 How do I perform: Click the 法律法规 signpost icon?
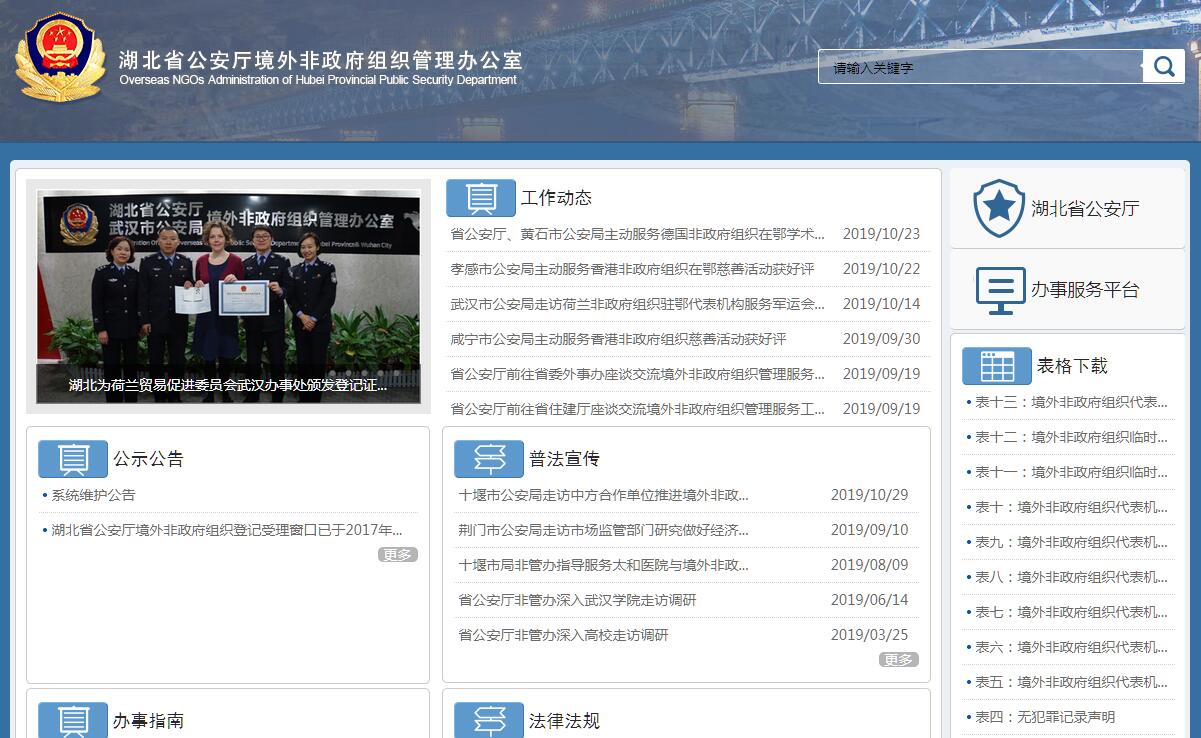pos(488,720)
